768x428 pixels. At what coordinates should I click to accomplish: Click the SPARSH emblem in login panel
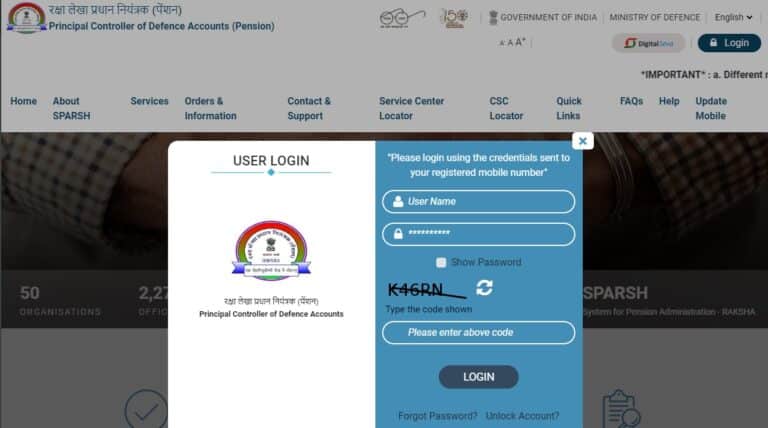[x=271, y=250]
